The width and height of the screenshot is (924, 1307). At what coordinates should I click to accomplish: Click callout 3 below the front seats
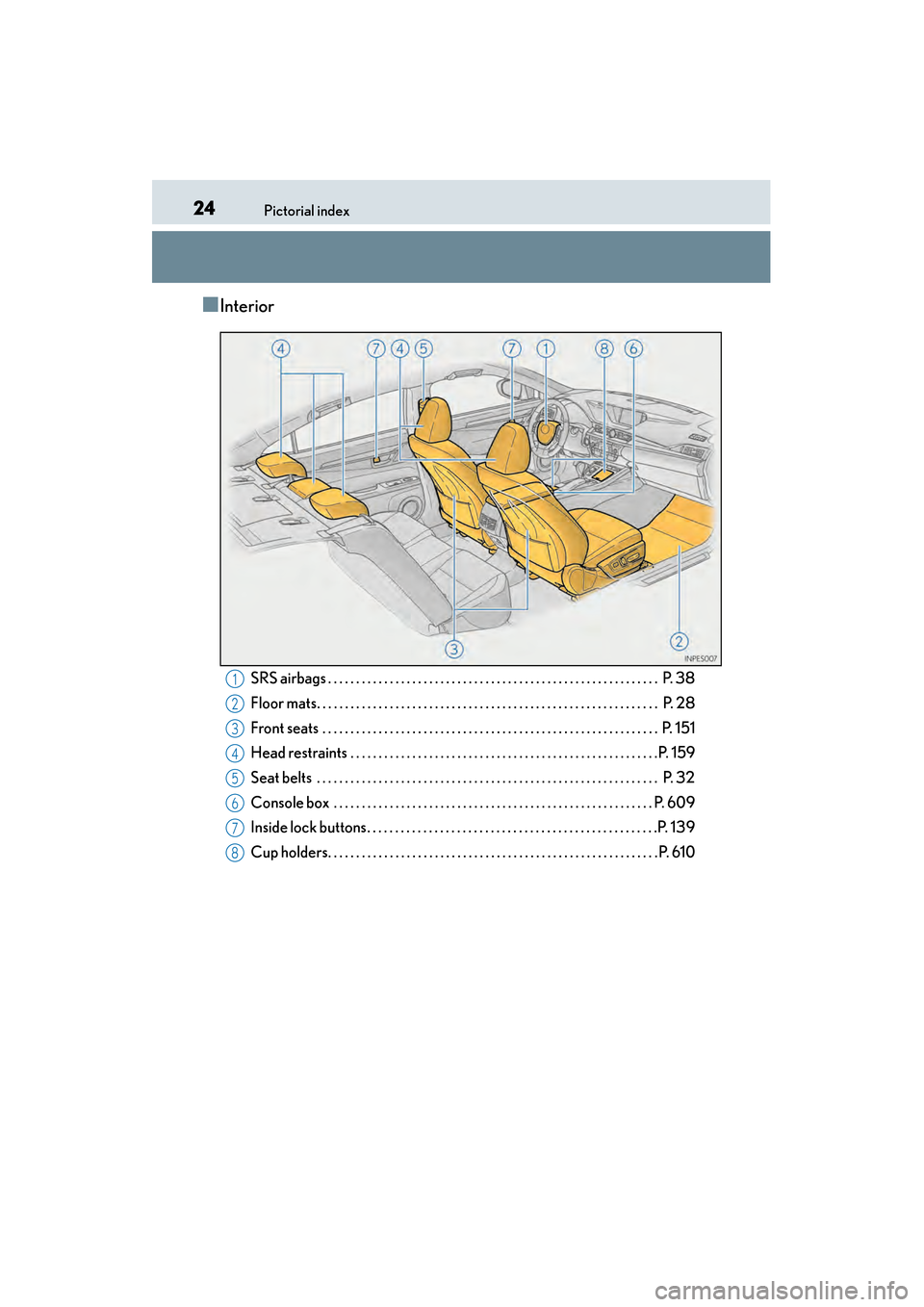point(454,649)
